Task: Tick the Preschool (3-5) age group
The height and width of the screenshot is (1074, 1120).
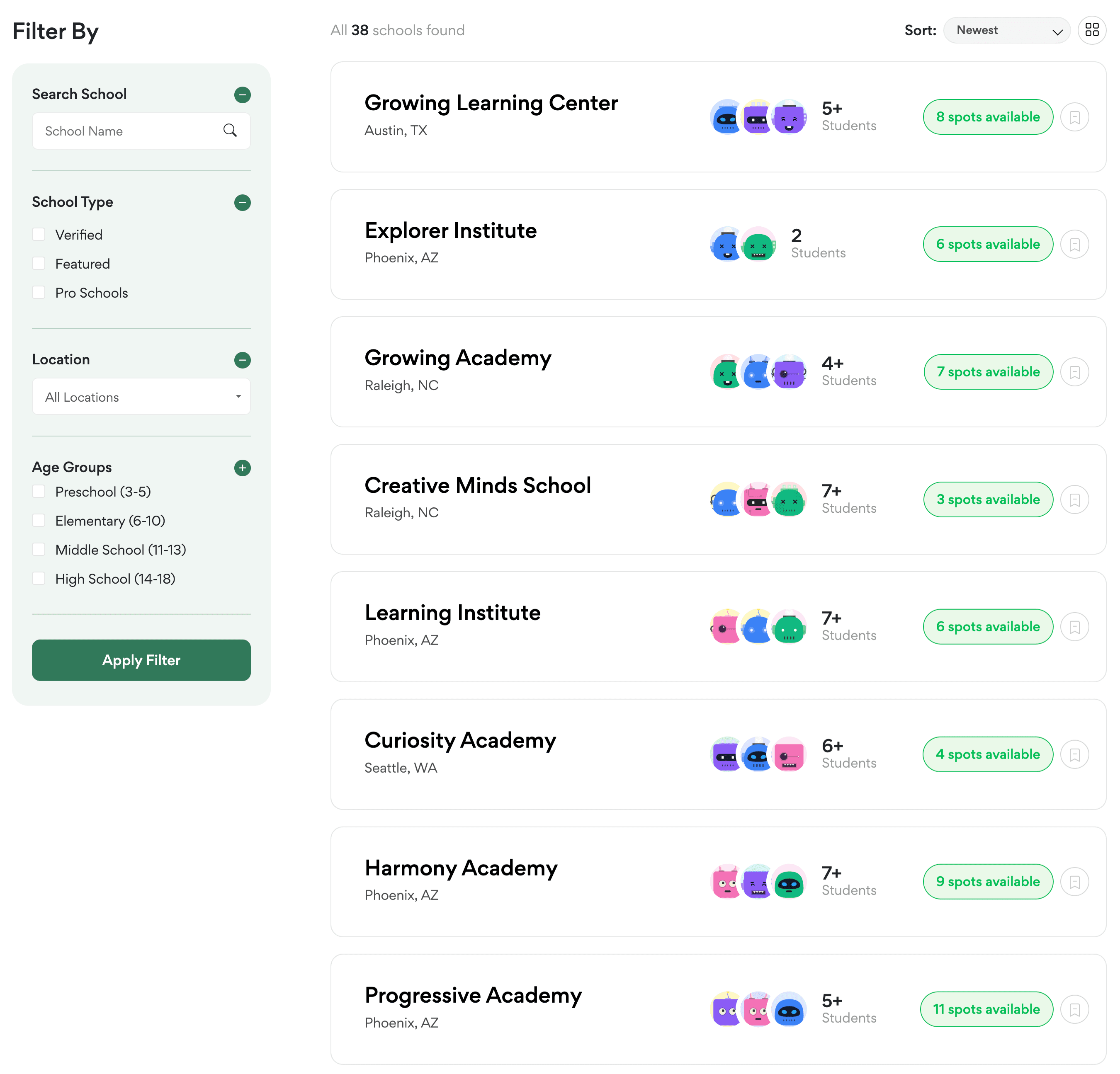Action: 39,491
